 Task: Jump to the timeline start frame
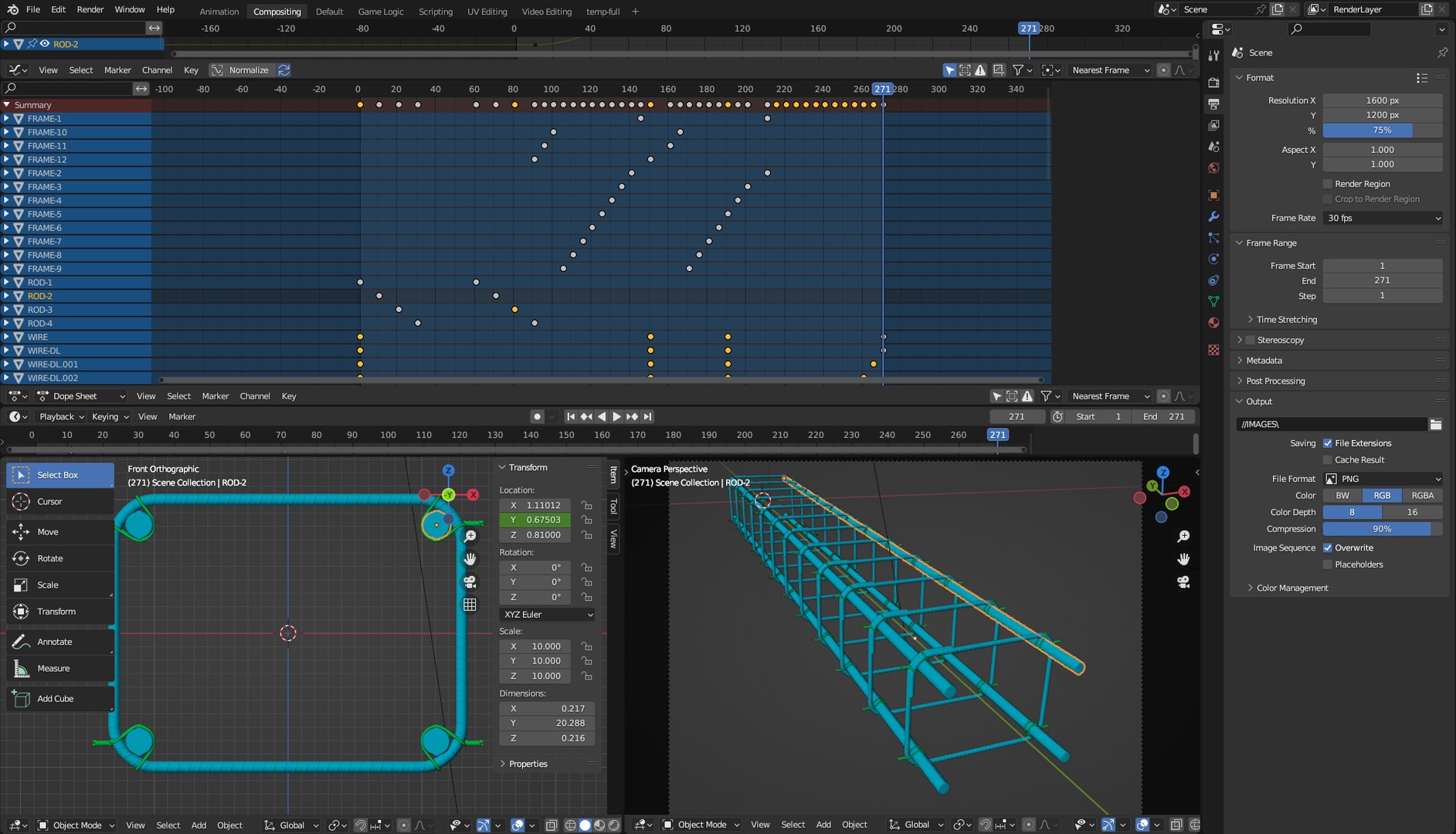point(571,417)
